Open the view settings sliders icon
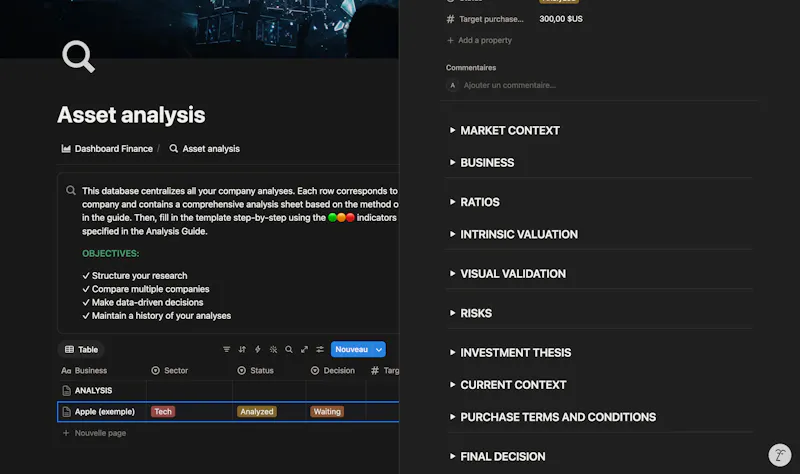Viewport: 800px width, 474px height. pos(320,350)
